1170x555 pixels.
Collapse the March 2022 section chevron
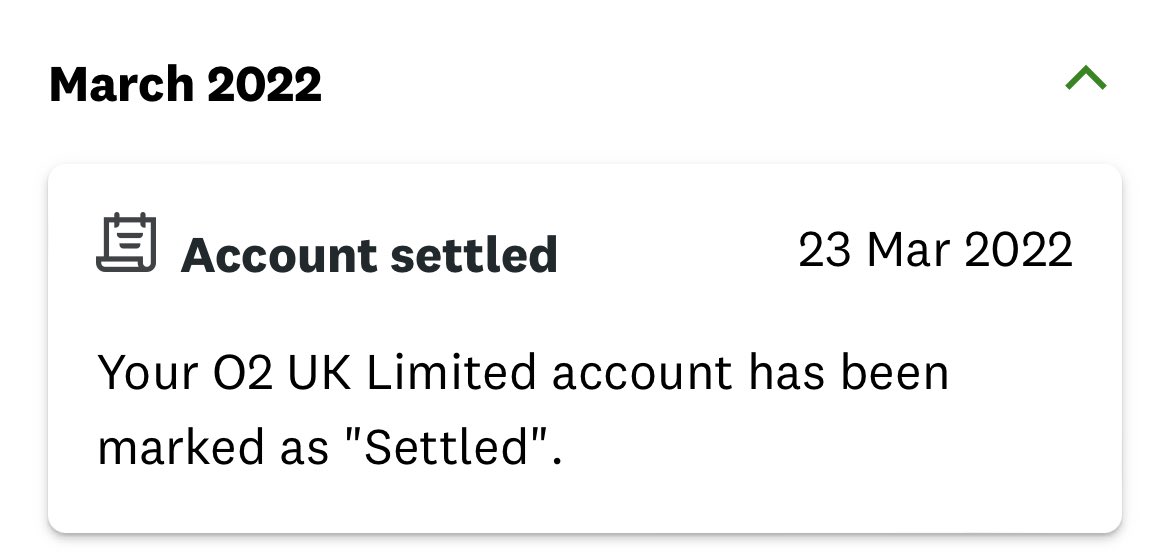(1086, 79)
